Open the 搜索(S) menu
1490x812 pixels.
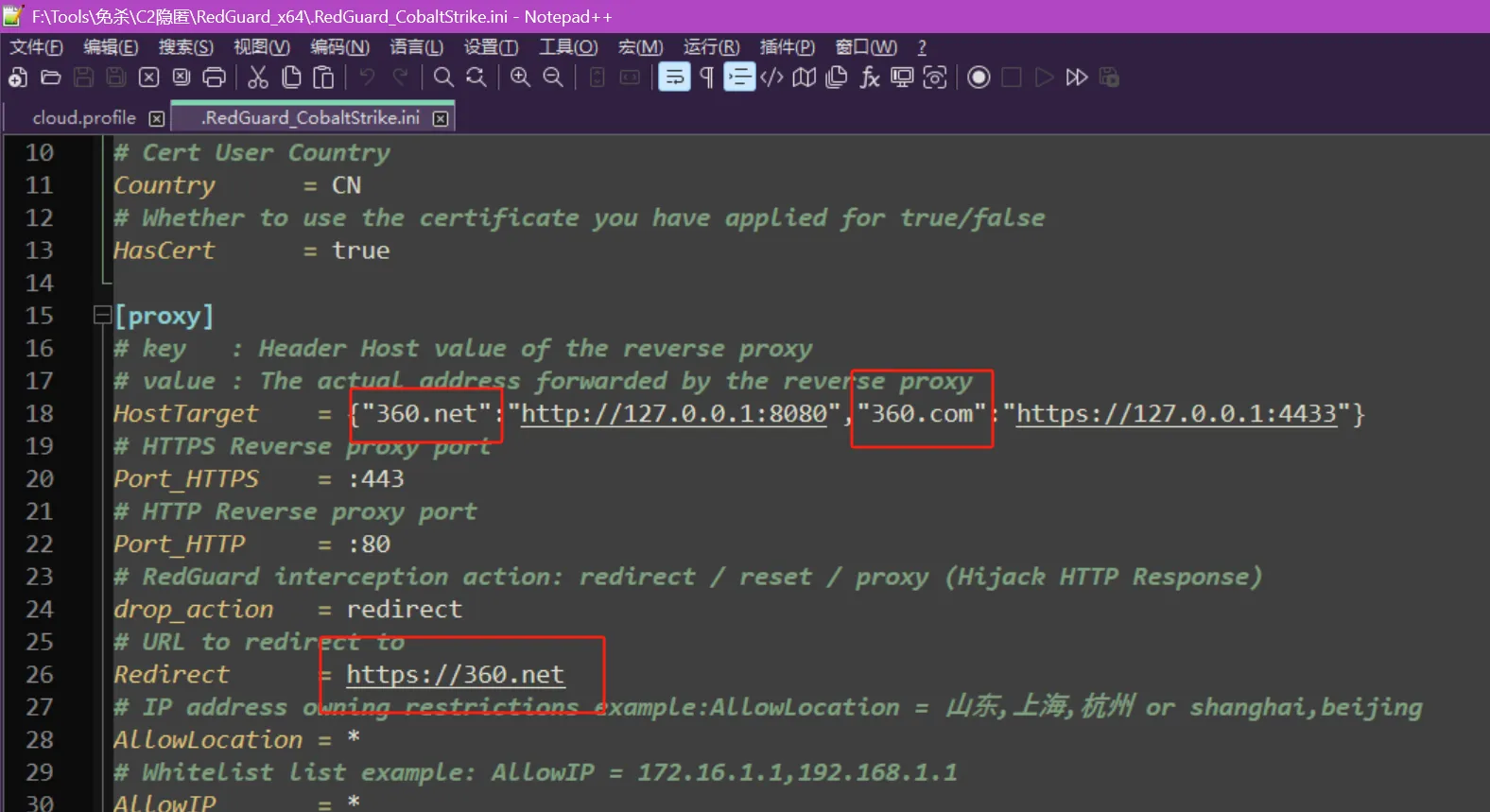click(185, 47)
